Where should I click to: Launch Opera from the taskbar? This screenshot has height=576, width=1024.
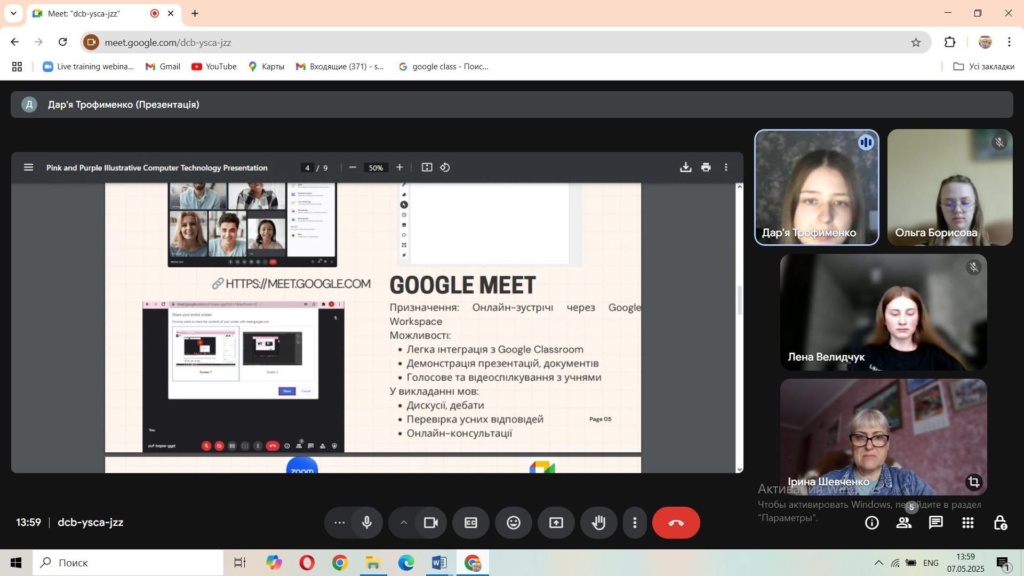click(x=306, y=562)
